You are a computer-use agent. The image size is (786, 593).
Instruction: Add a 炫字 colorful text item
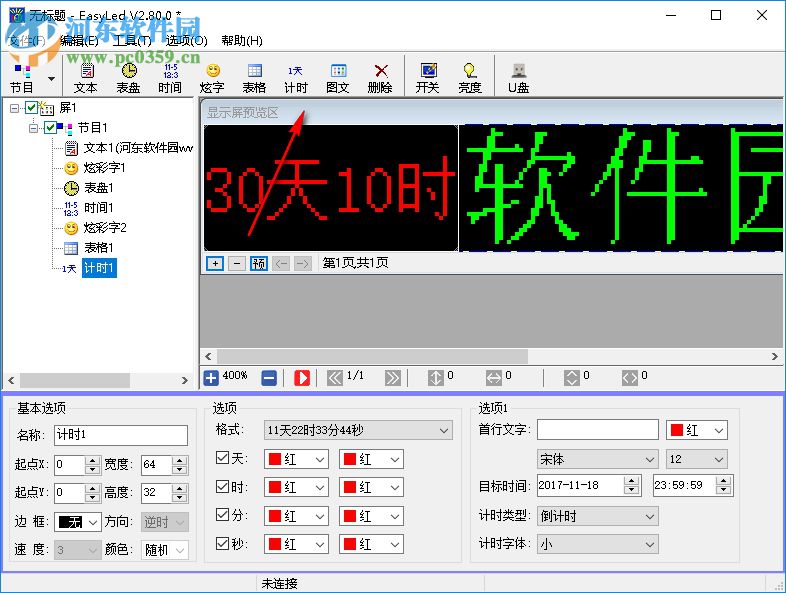212,78
